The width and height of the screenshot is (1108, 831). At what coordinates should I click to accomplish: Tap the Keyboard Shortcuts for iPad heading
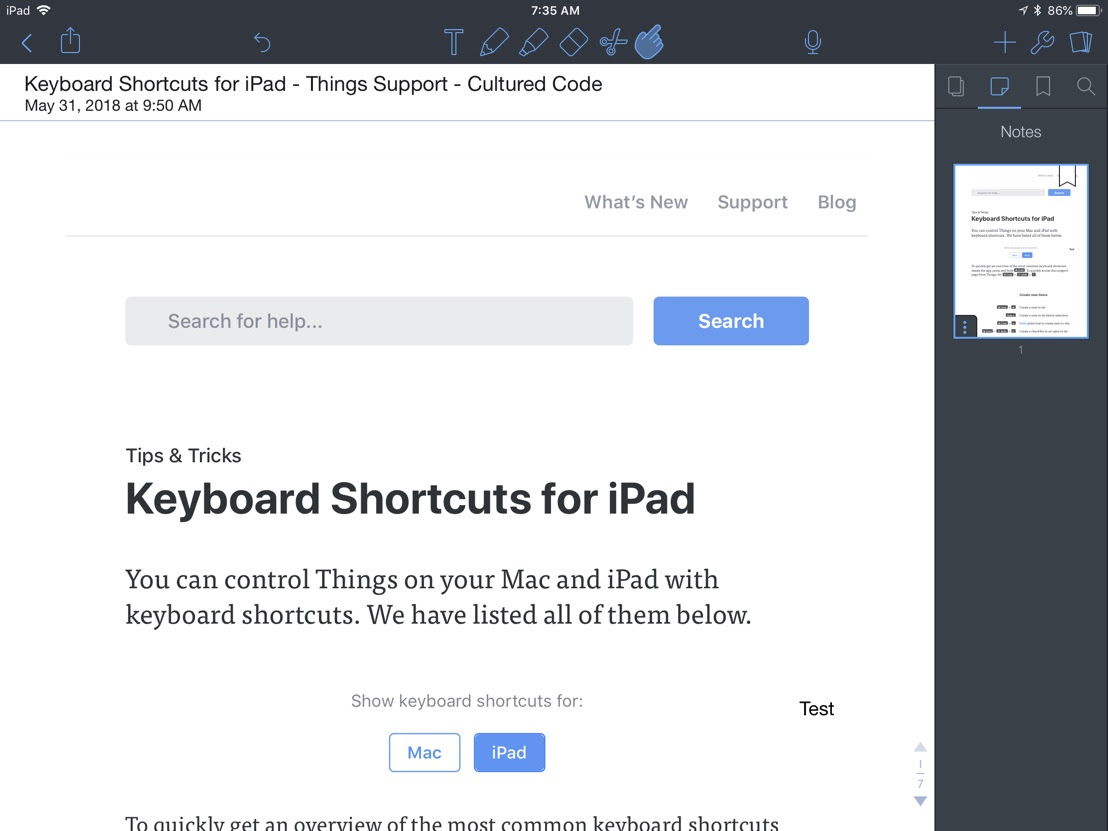click(410, 498)
